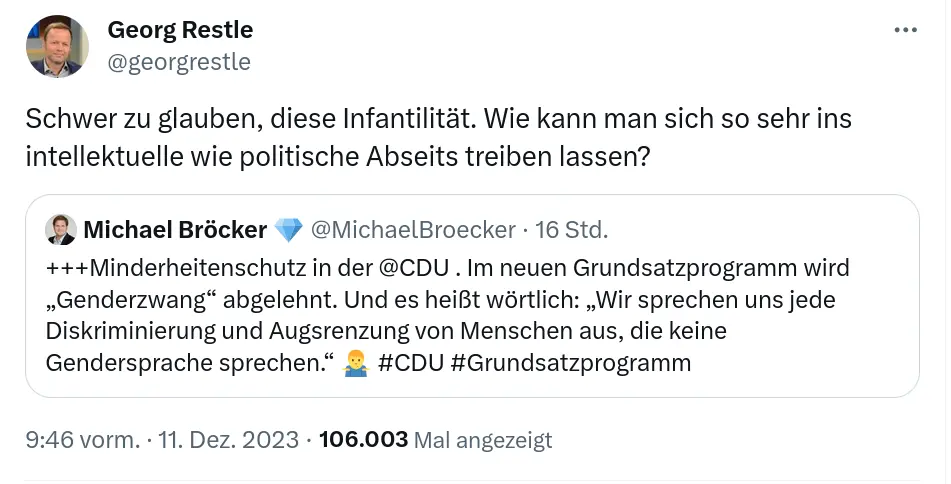951x484 pixels.
Task: Click the "16 Std." quoted tweet timestamp
Action: tap(571, 230)
